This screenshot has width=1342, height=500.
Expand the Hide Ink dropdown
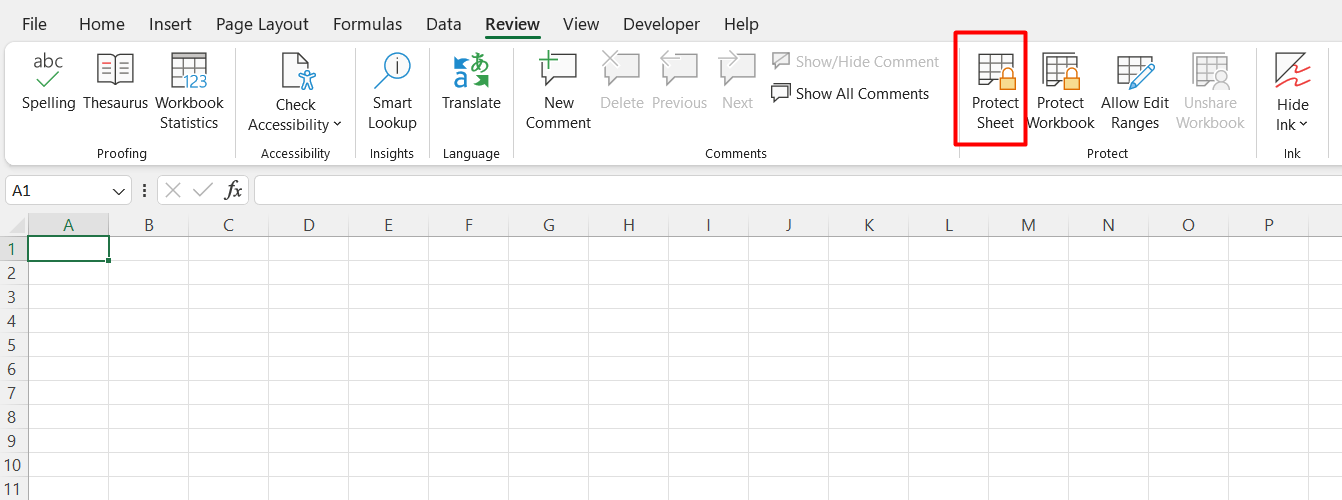(x=1303, y=125)
